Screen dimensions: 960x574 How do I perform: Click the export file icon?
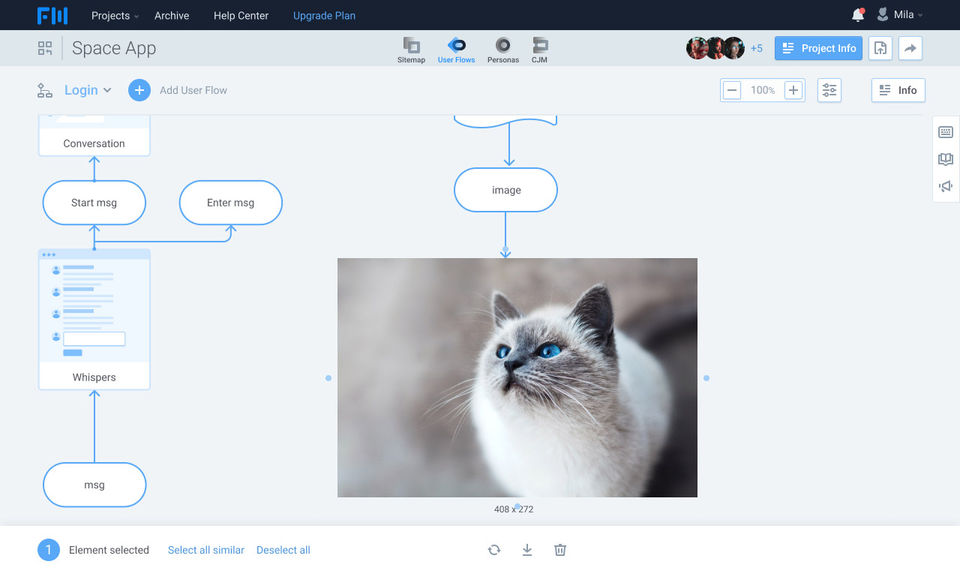click(x=880, y=48)
